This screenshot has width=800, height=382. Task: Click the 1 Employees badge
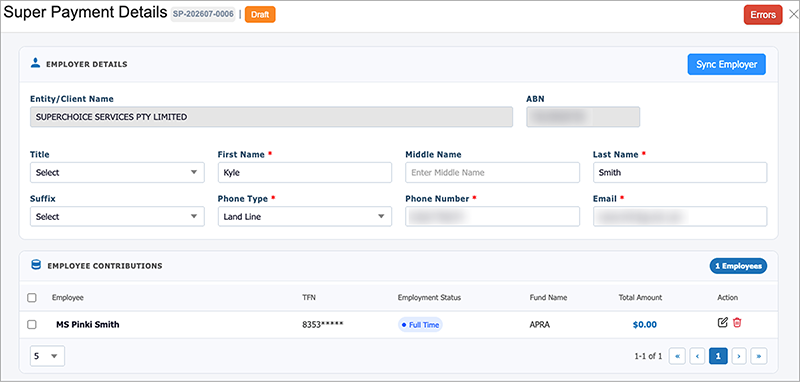(738, 266)
